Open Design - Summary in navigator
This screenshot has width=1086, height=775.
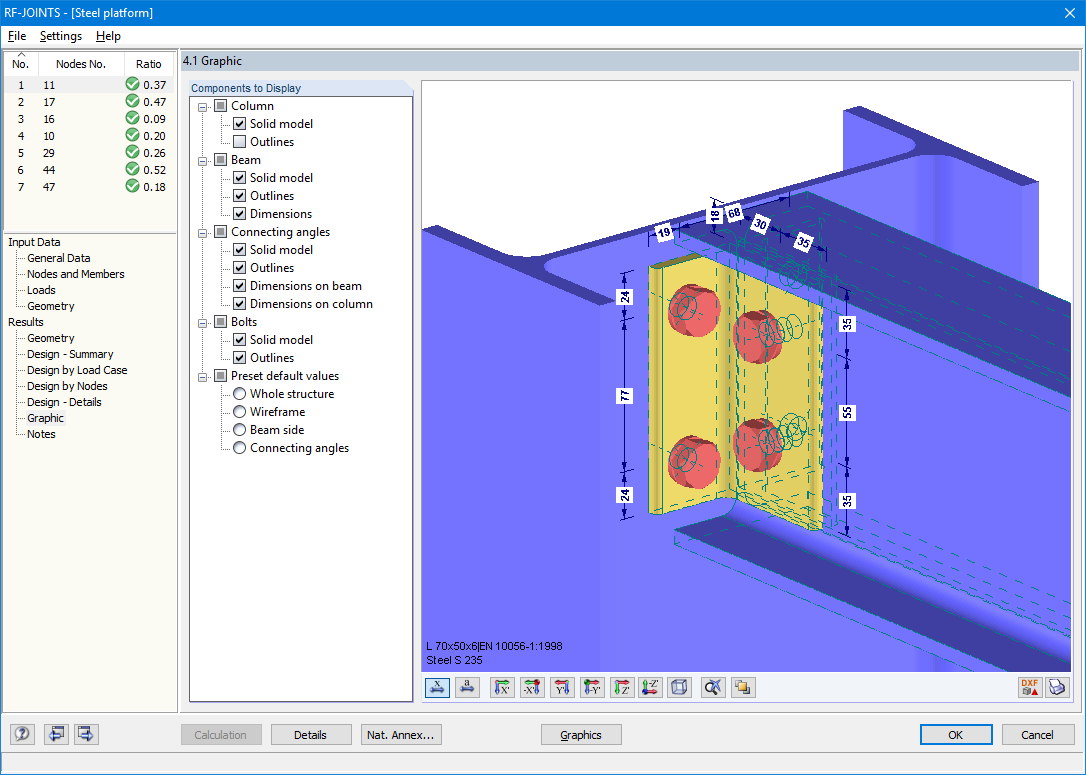pos(70,354)
